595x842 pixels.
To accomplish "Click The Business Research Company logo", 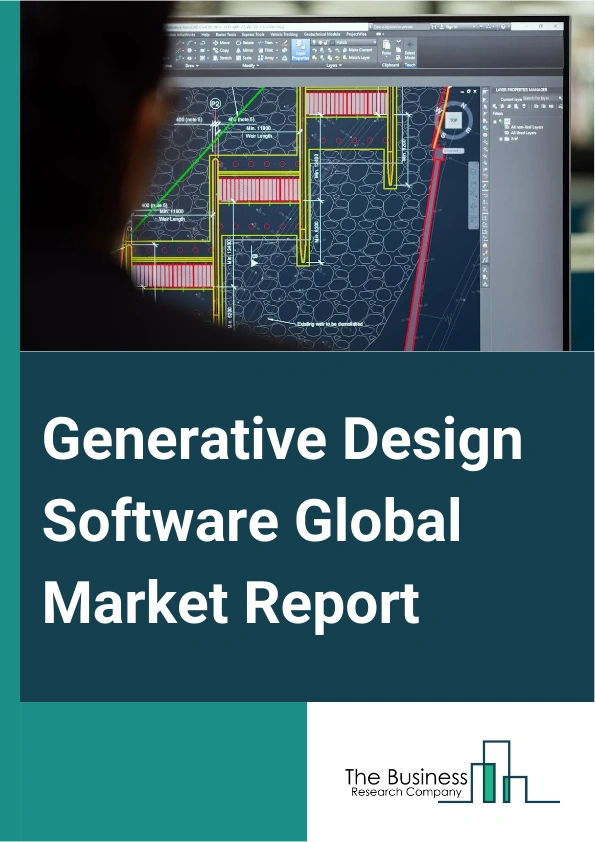I will (453, 773).
